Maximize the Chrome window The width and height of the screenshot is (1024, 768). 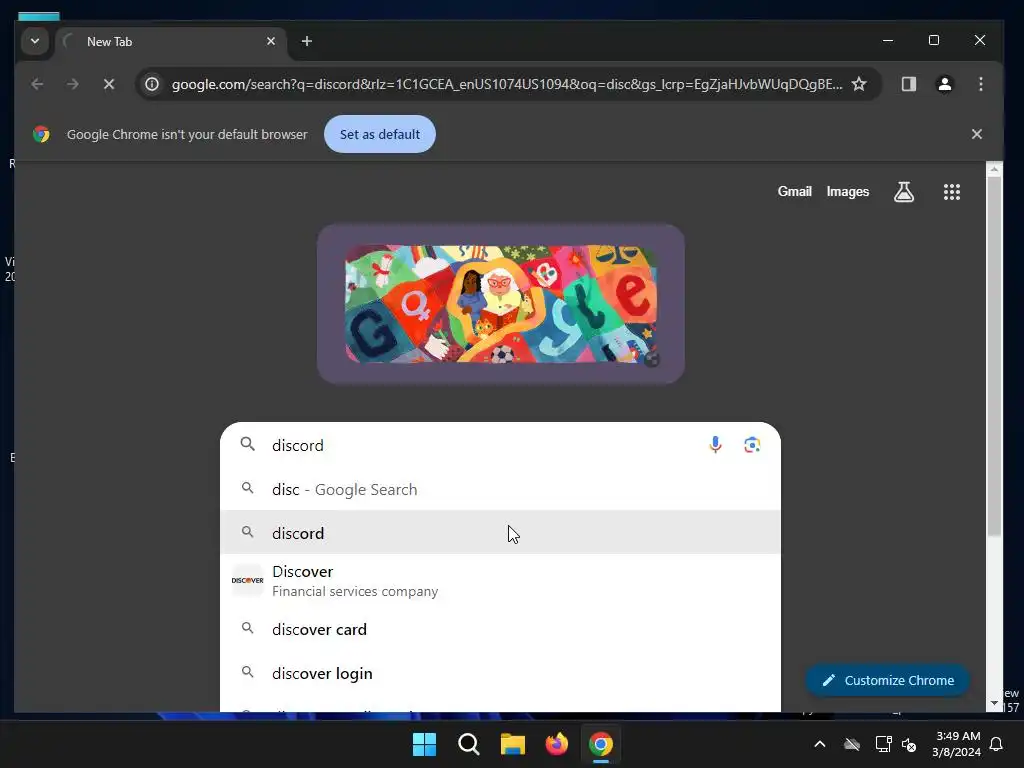pos(934,40)
